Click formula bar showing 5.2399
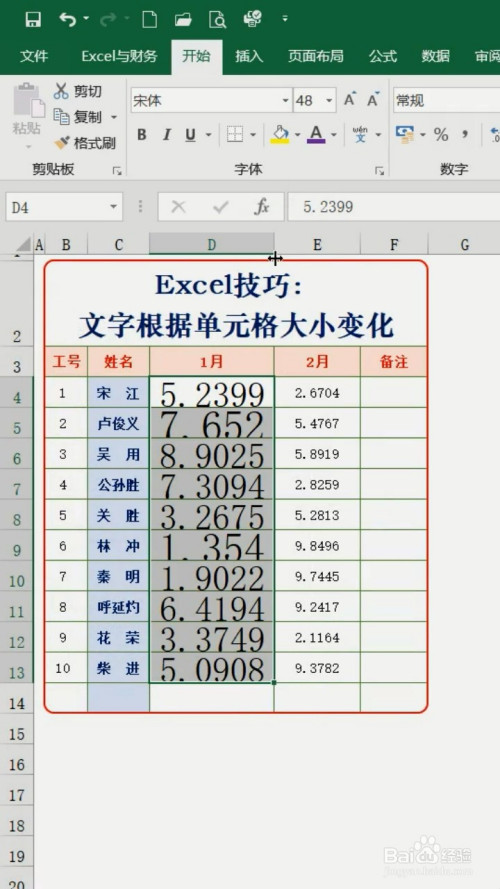This screenshot has width=500, height=889. pos(394,207)
